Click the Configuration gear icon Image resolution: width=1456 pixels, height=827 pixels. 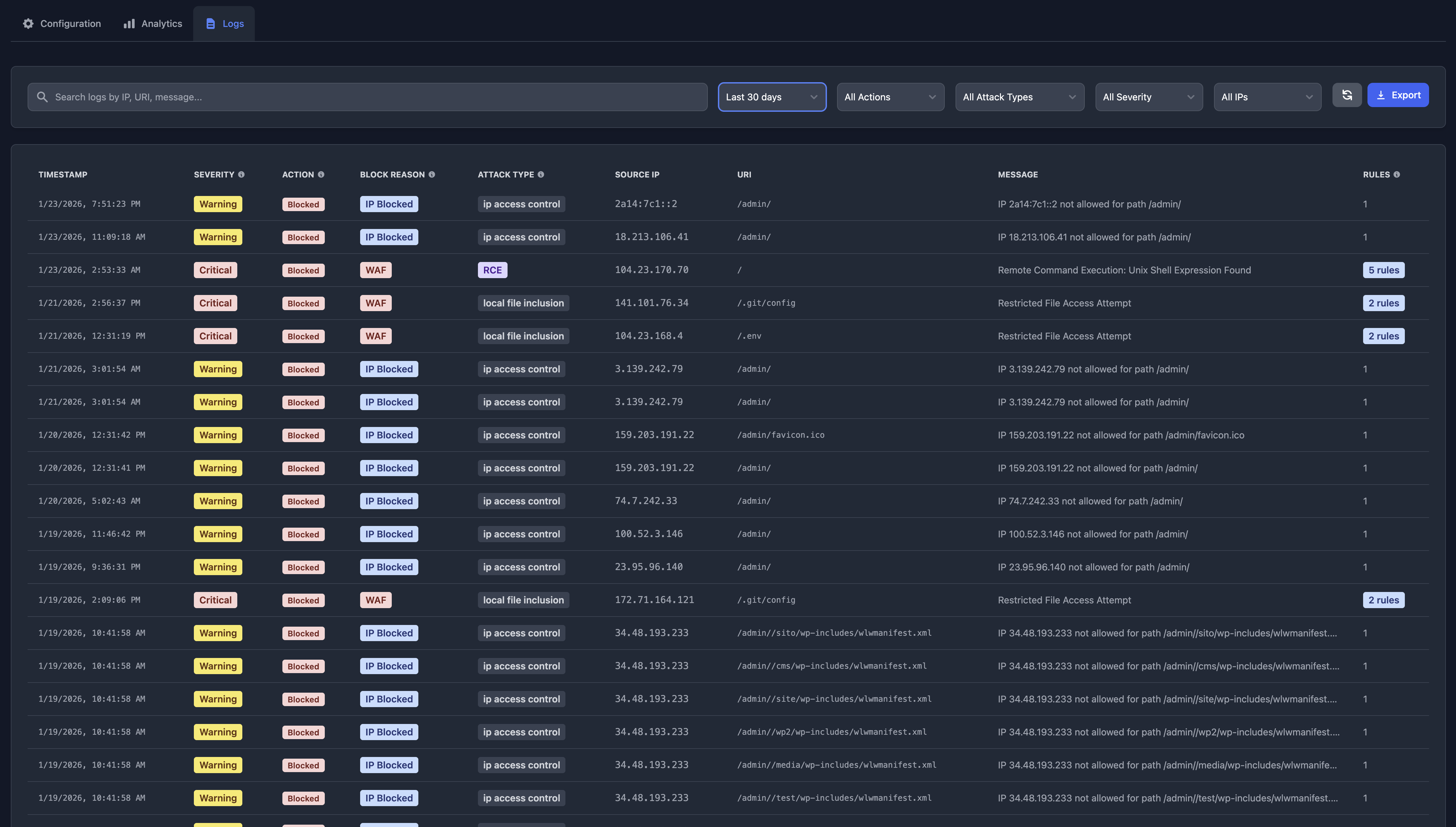tap(28, 23)
